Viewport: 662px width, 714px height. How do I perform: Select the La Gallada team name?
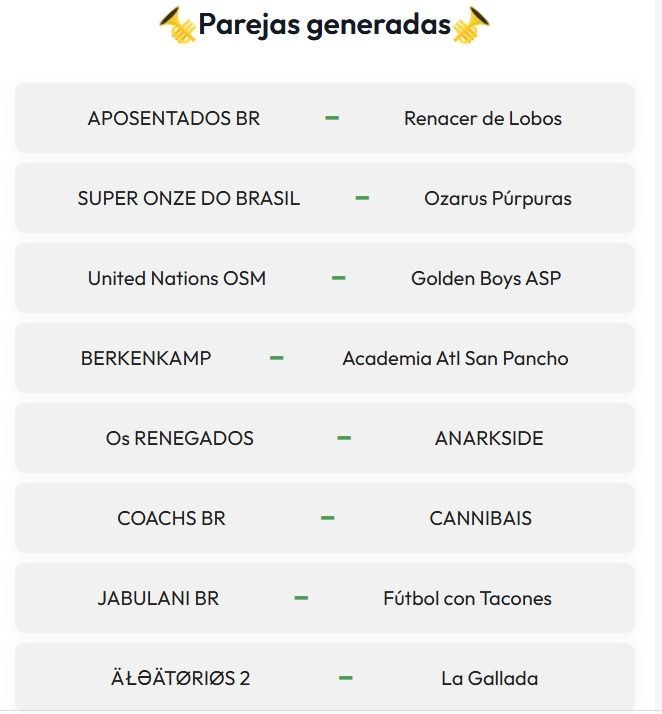[490, 678]
